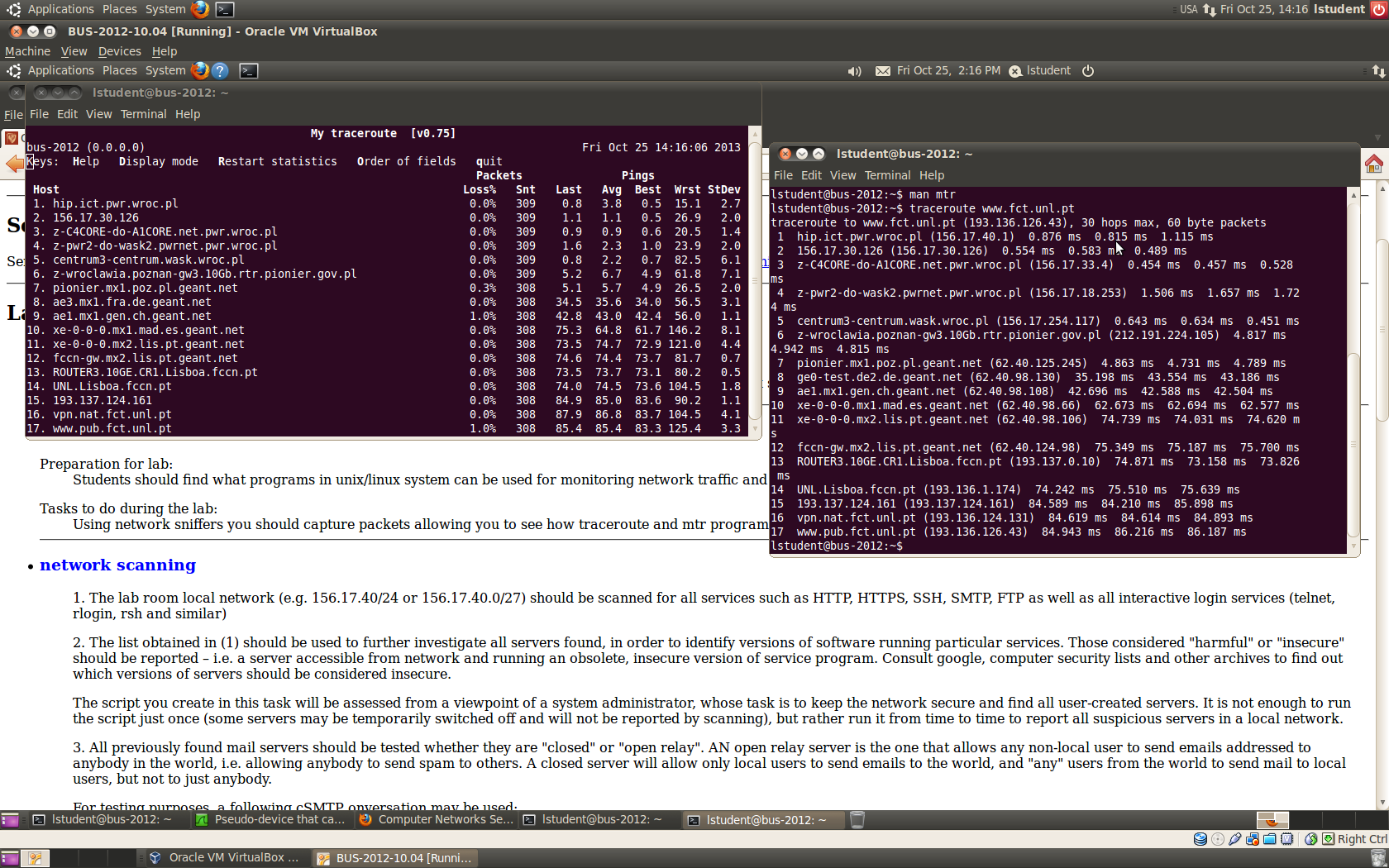Click the red host power button icon

(1379, 10)
